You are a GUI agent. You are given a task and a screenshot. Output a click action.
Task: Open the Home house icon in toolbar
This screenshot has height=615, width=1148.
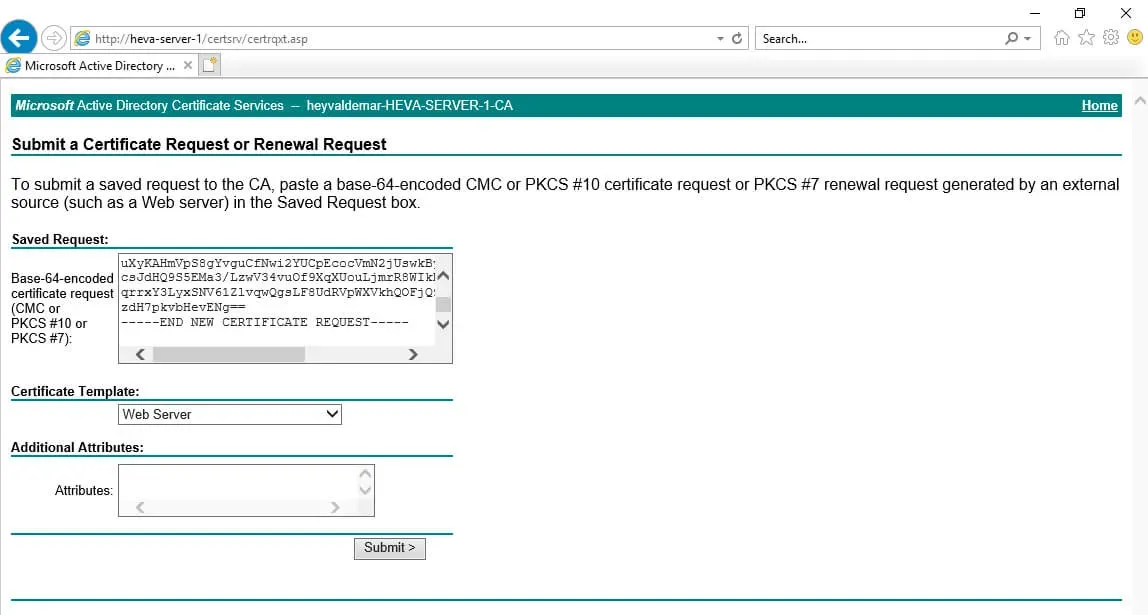(1062, 38)
